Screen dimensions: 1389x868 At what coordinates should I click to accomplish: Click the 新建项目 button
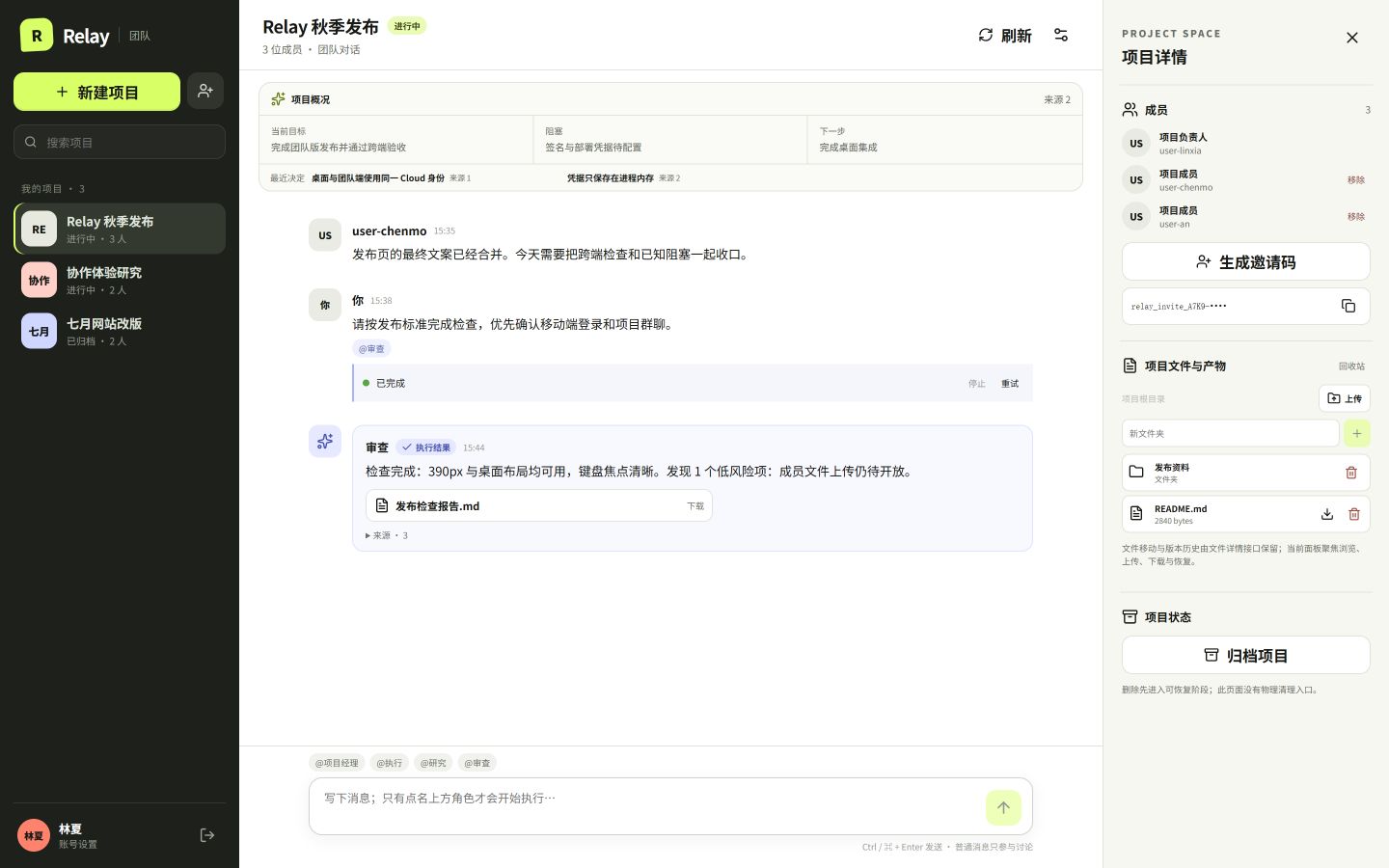tap(96, 92)
